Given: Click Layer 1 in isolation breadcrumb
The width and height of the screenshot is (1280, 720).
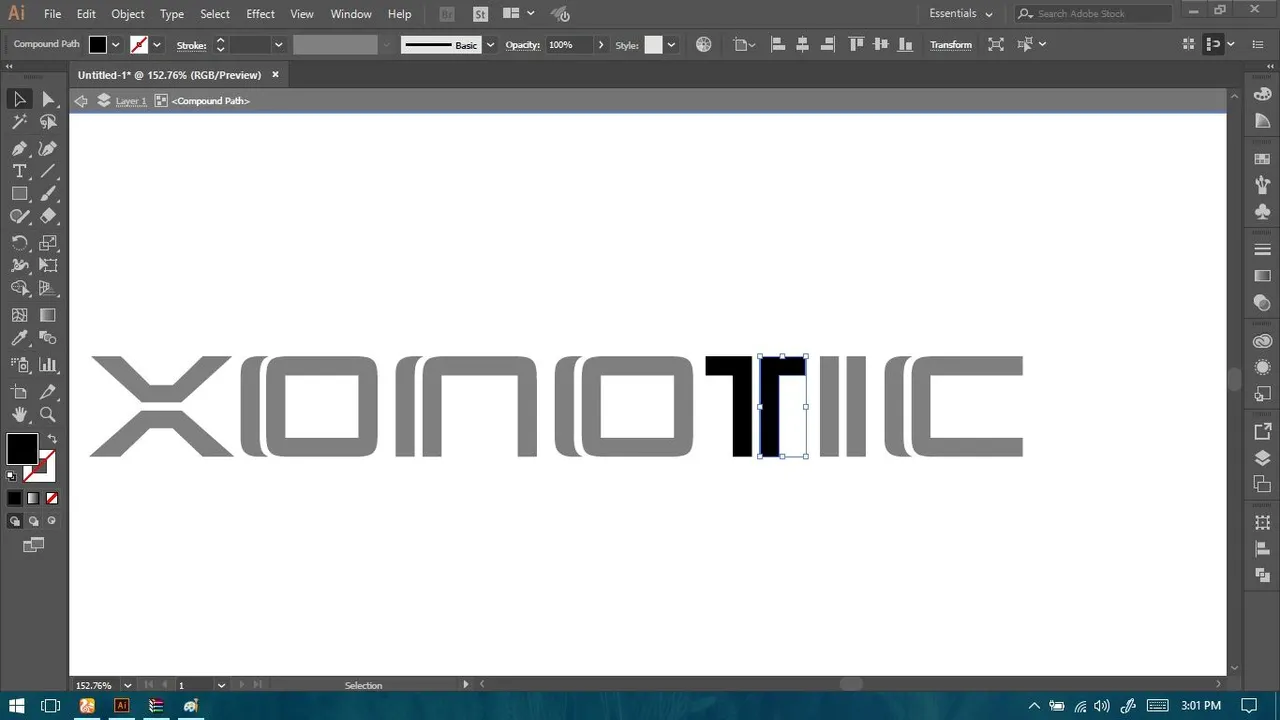Looking at the screenshot, I should coord(131,101).
